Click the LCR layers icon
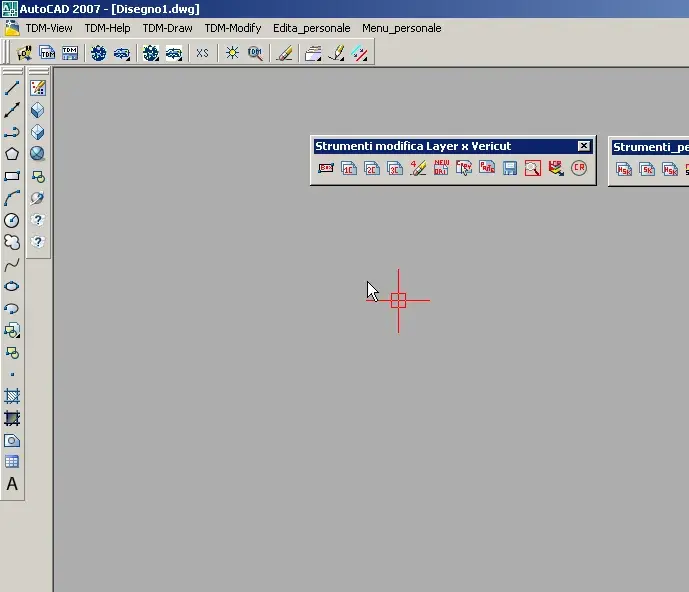Screen dimensions: 689x592 (x=556, y=168)
